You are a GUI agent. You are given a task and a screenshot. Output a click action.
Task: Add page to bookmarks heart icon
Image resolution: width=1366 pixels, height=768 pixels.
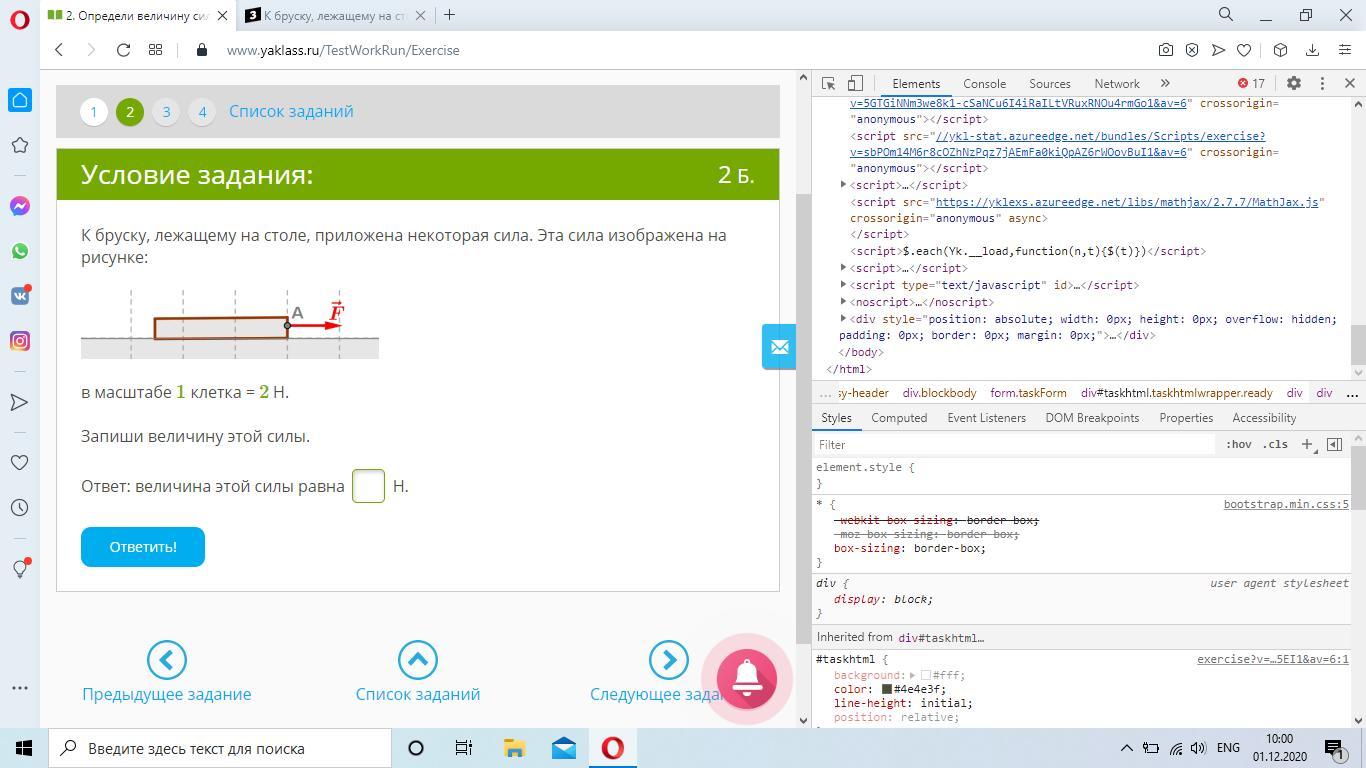click(1244, 50)
